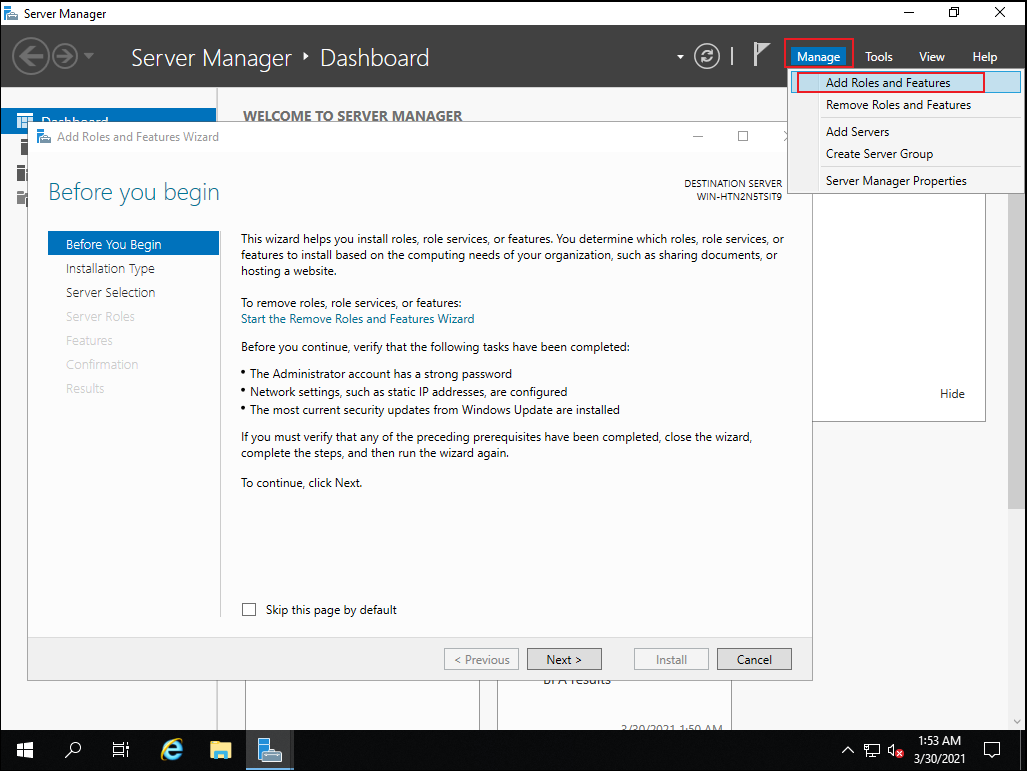
Task: Open the Help menu
Action: click(984, 56)
